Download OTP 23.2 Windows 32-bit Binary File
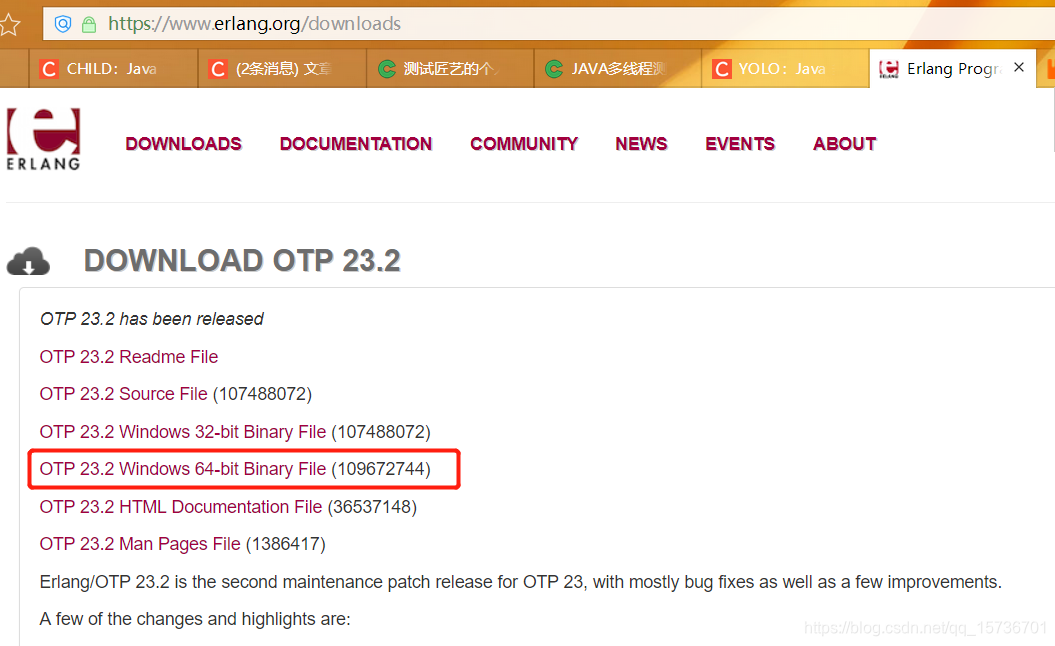Image resolution: width=1055 pixels, height=646 pixels. [182, 431]
